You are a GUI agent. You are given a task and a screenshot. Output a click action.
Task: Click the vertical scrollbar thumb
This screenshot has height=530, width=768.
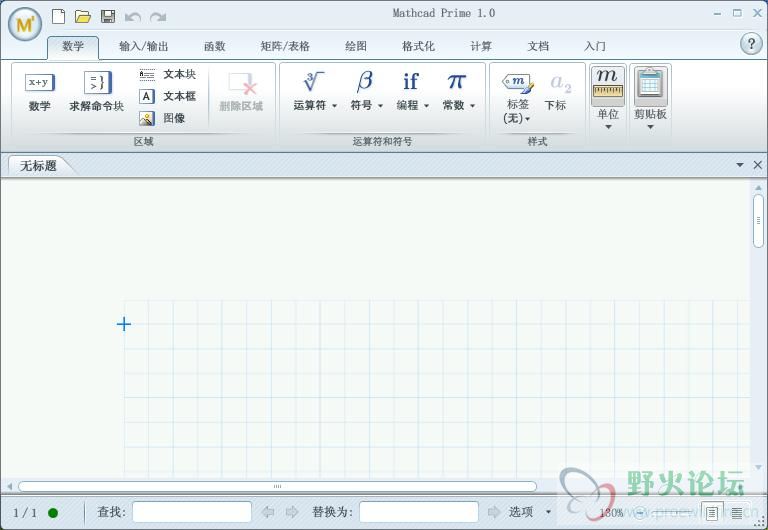(758, 221)
